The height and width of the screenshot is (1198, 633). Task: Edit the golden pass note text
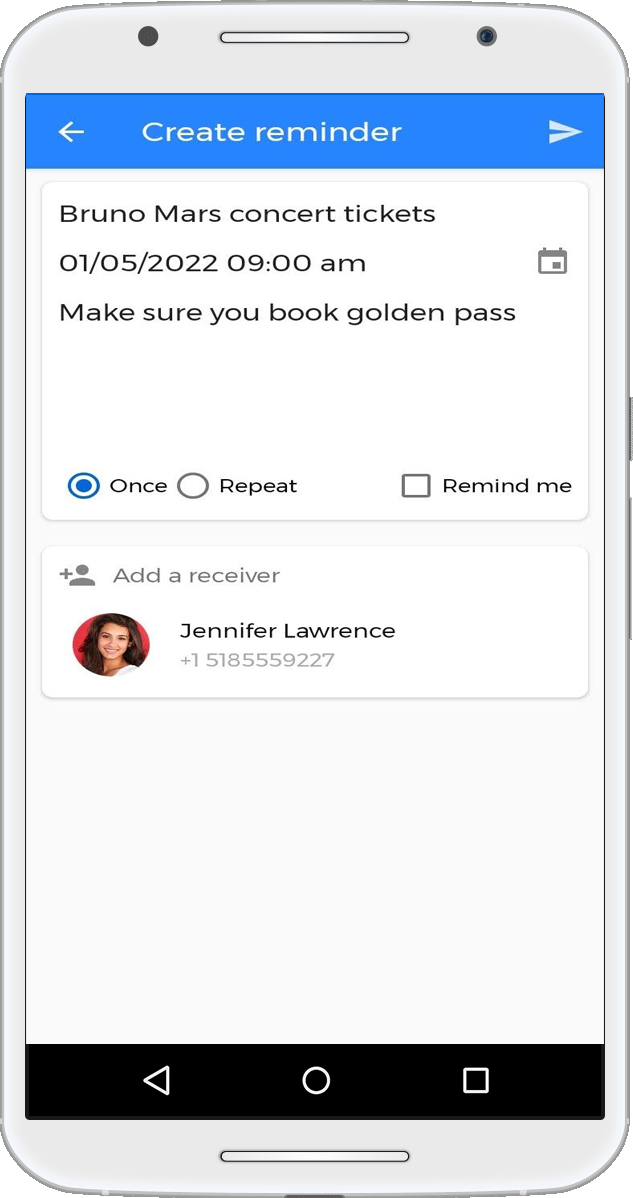click(287, 313)
